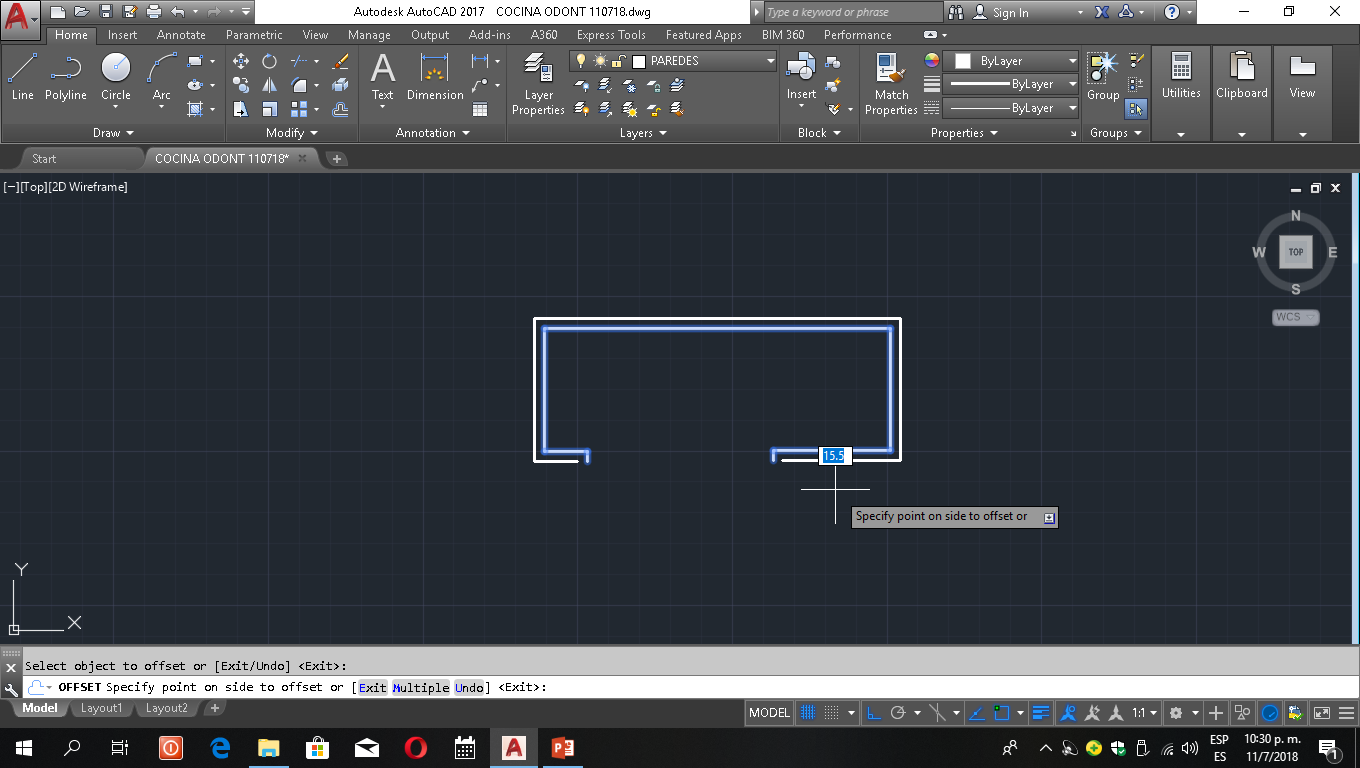
Task: Click the Save icon in Quick Access toolbar
Action: (106, 12)
